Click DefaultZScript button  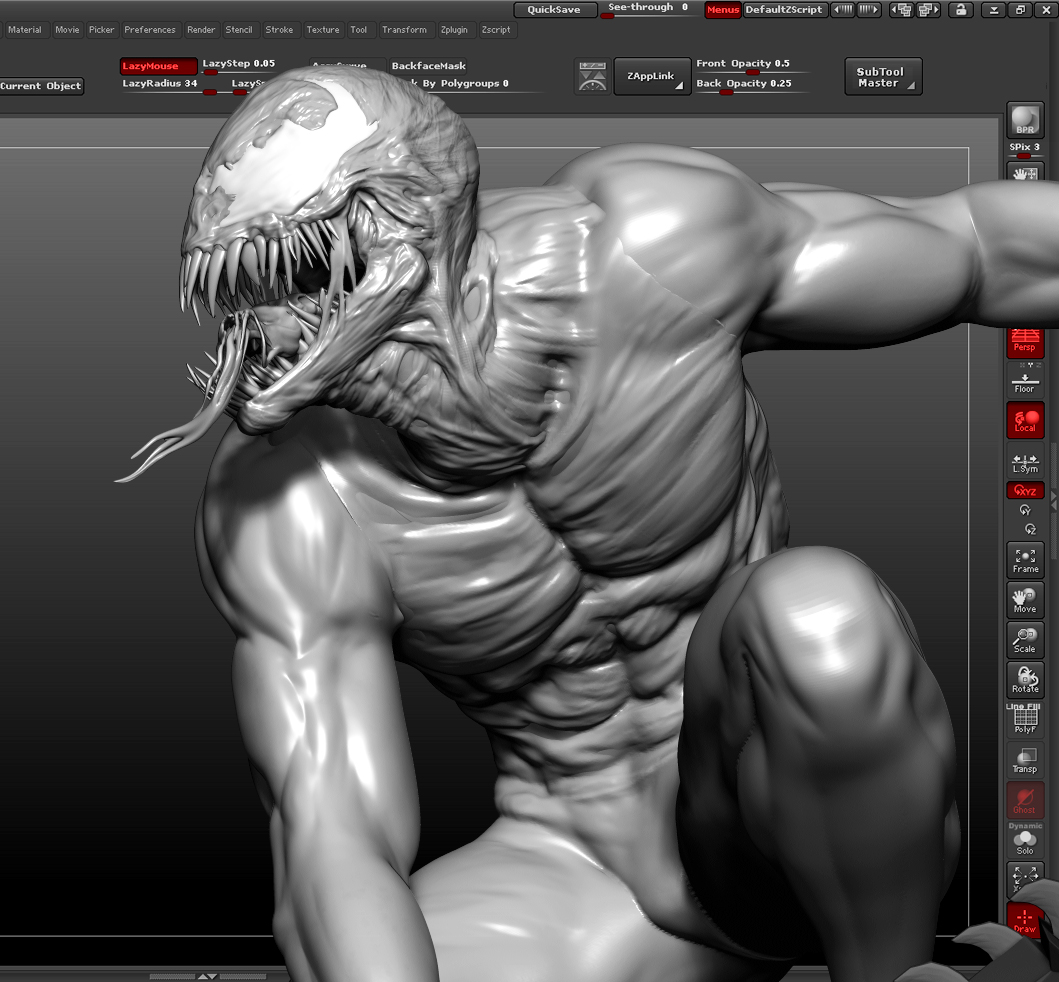(785, 9)
